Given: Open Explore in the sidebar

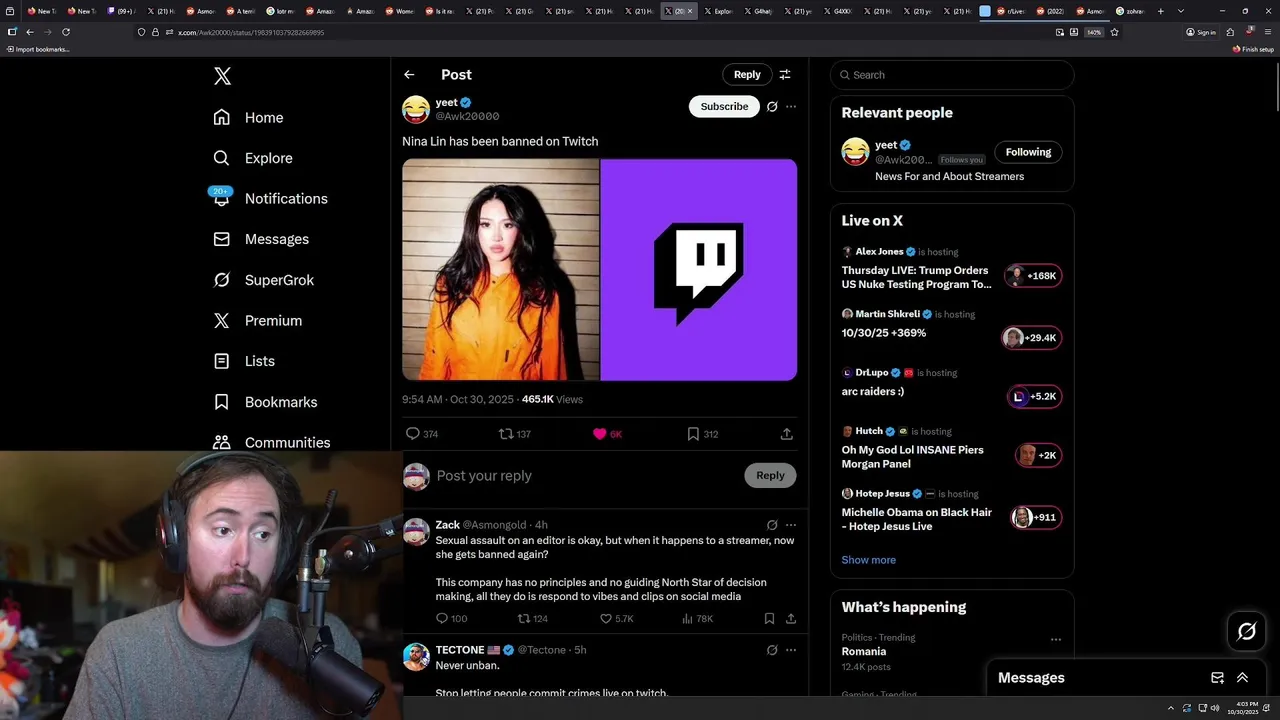Looking at the screenshot, I should pyautogui.click(x=253, y=158).
